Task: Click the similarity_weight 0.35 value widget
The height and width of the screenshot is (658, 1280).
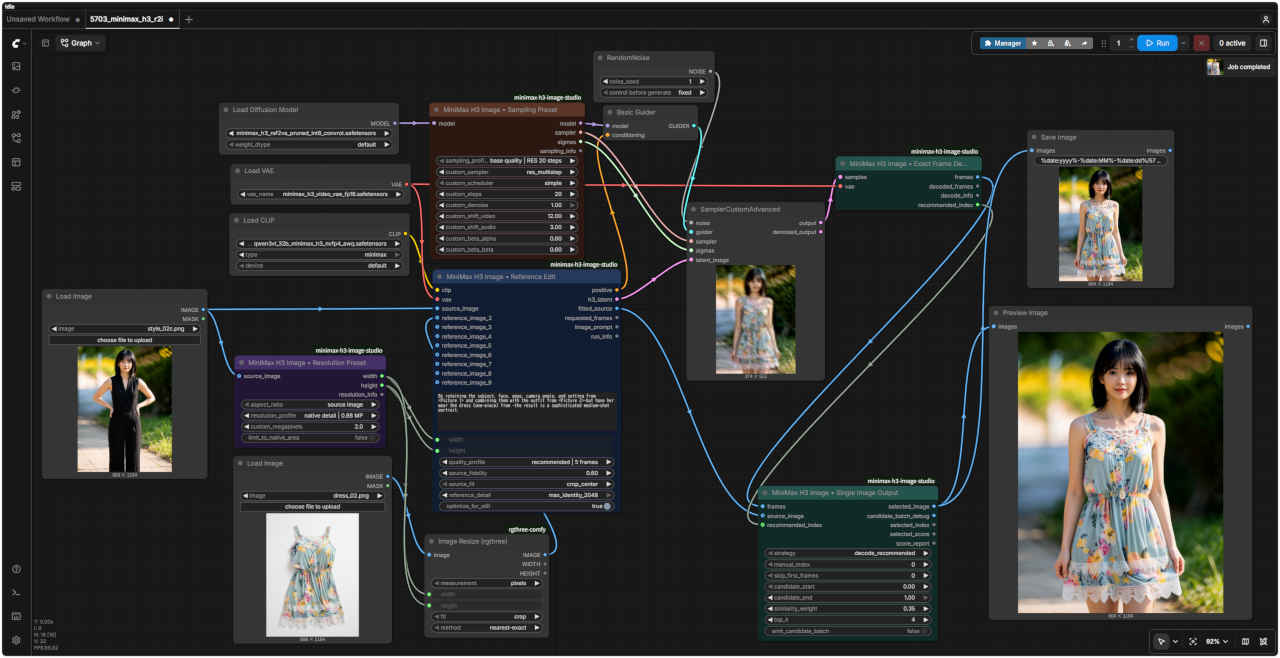Action: coord(848,608)
